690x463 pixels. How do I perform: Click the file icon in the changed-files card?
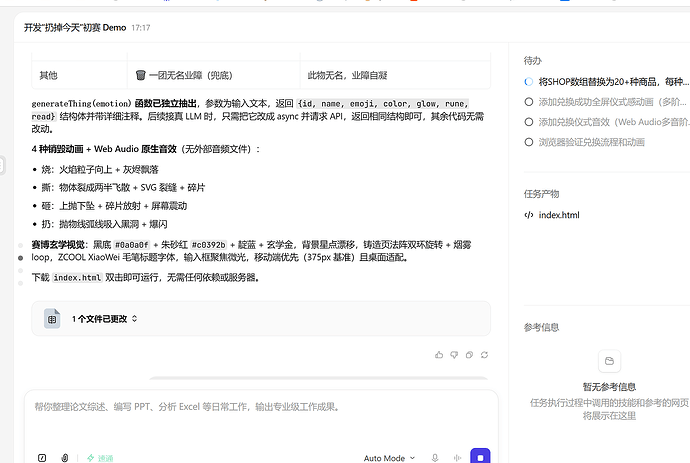[x=52, y=319]
